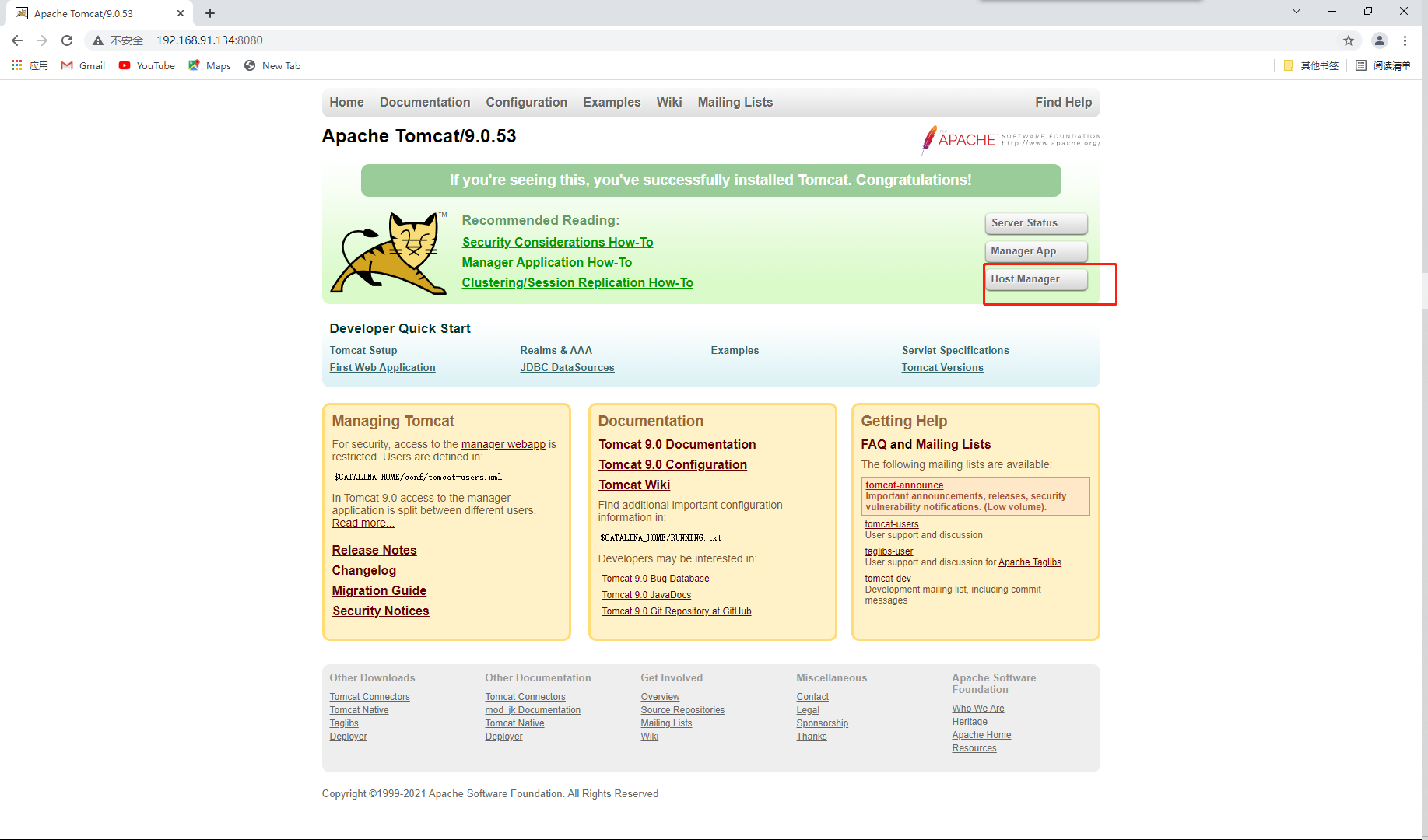This screenshot has width=1428, height=840.
Task: Click the tab search chevron
Action: [1296, 11]
